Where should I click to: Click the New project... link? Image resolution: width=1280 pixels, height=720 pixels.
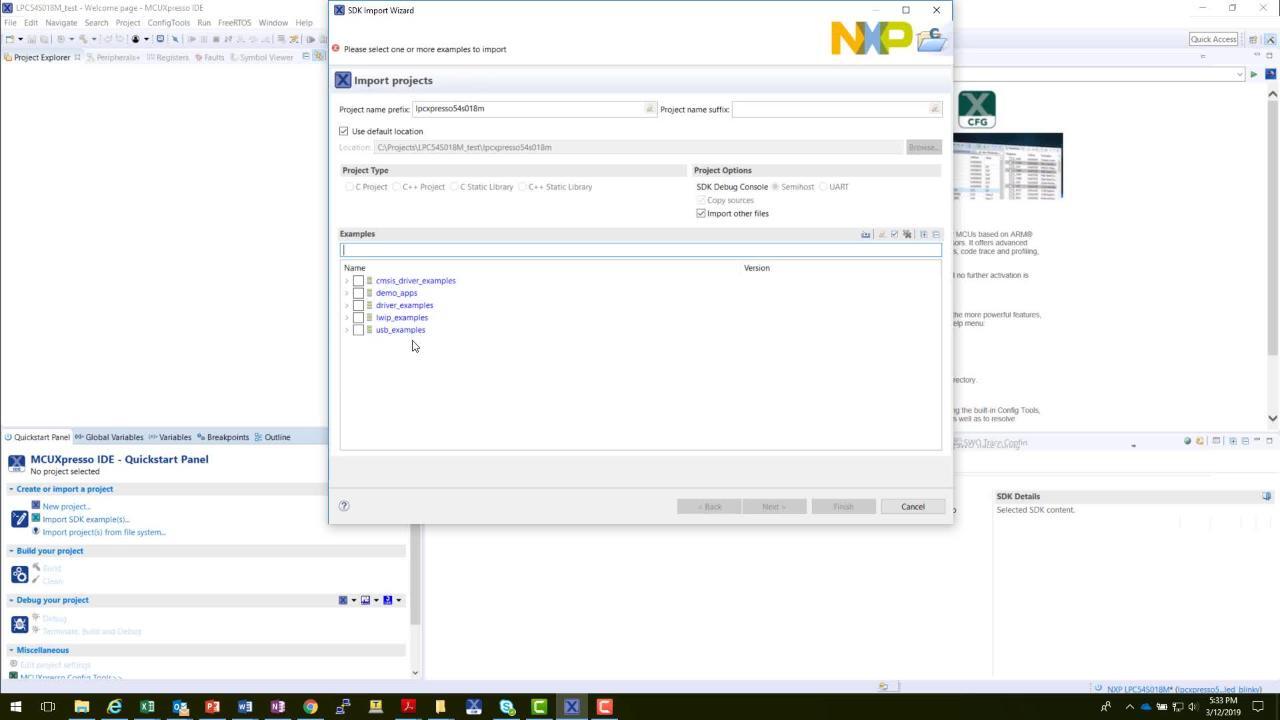tap(66, 507)
